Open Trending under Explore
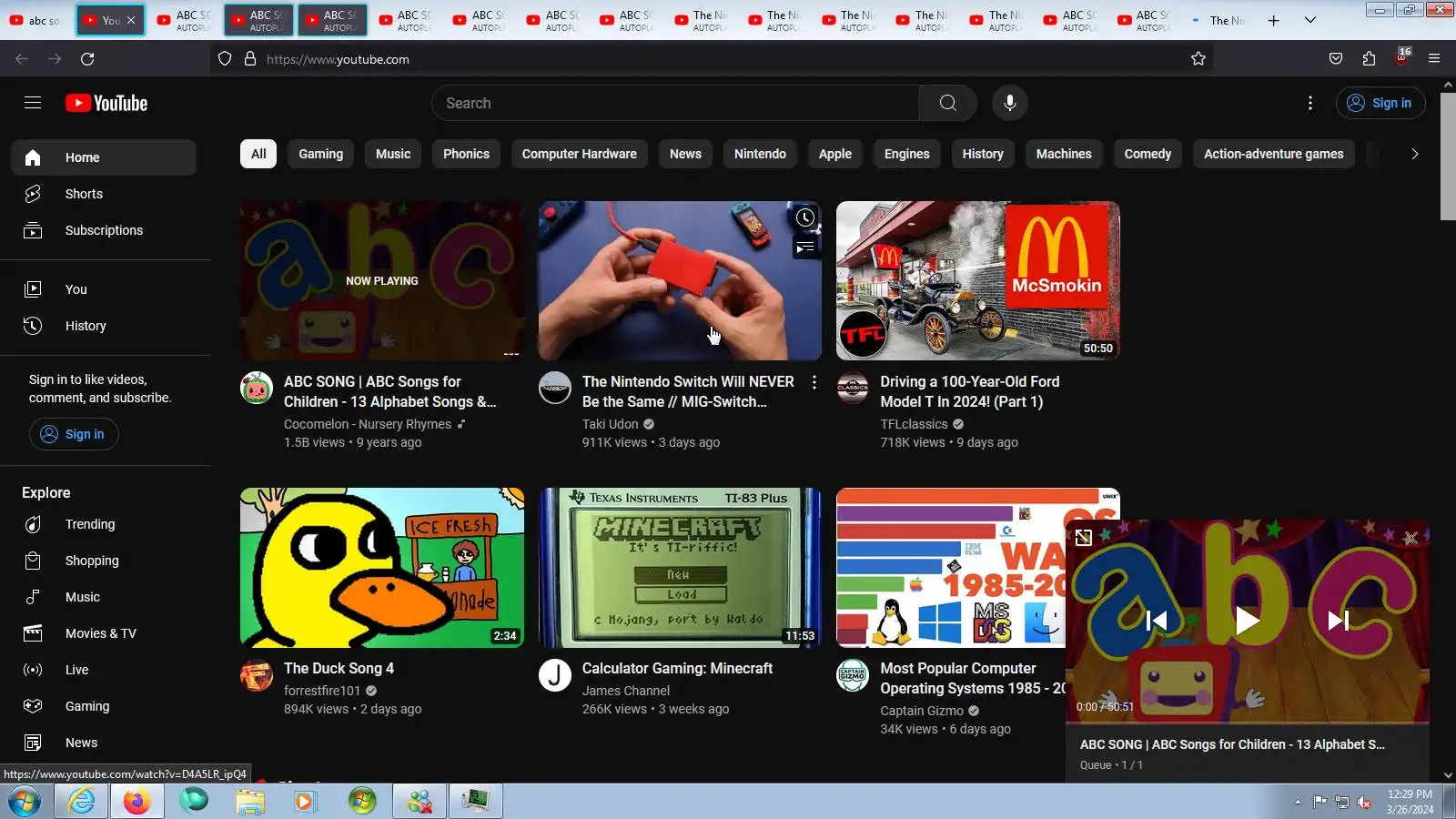This screenshot has width=1456, height=819. [104, 524]
